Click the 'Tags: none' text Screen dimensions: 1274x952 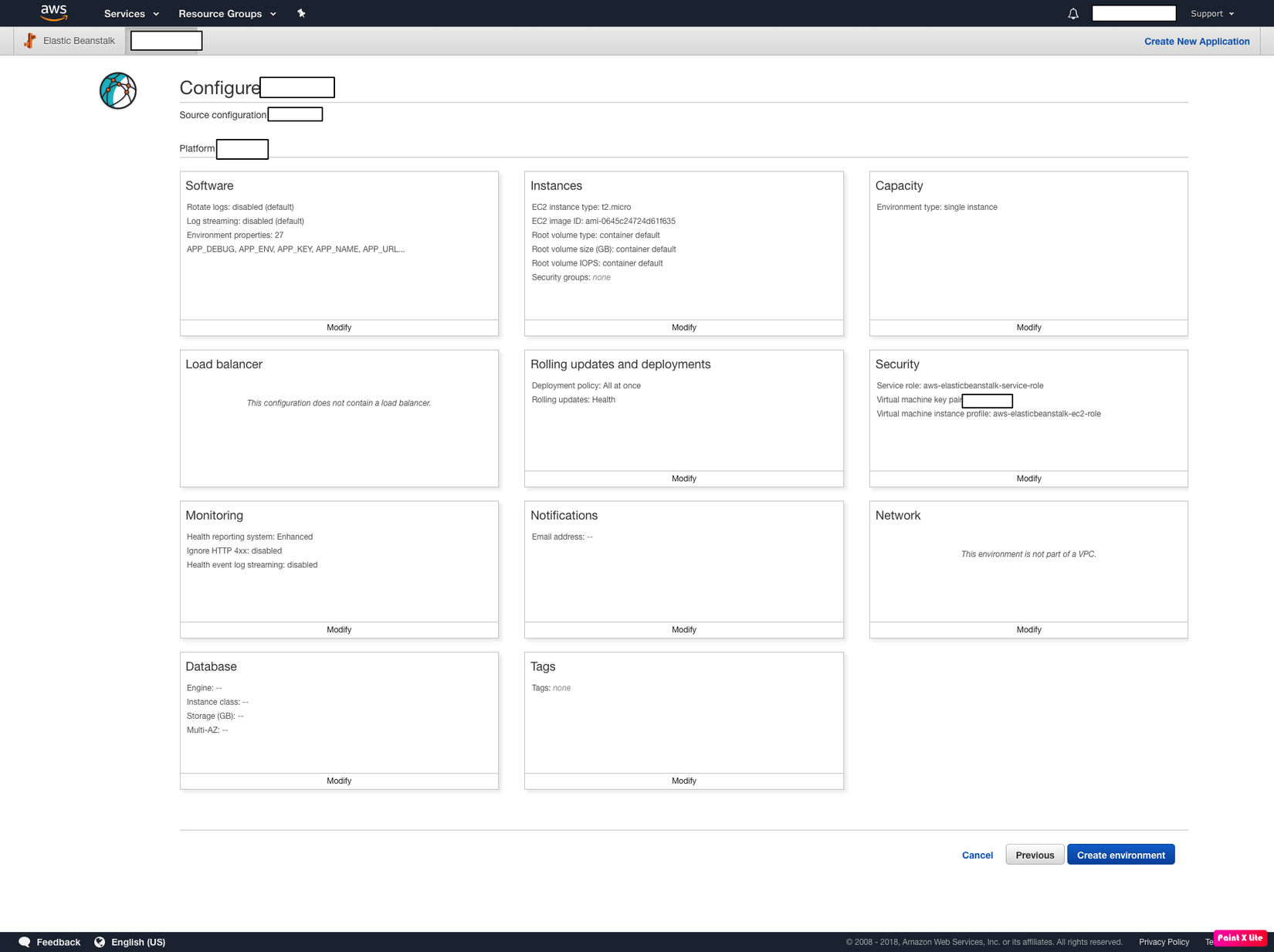[551, 688]
